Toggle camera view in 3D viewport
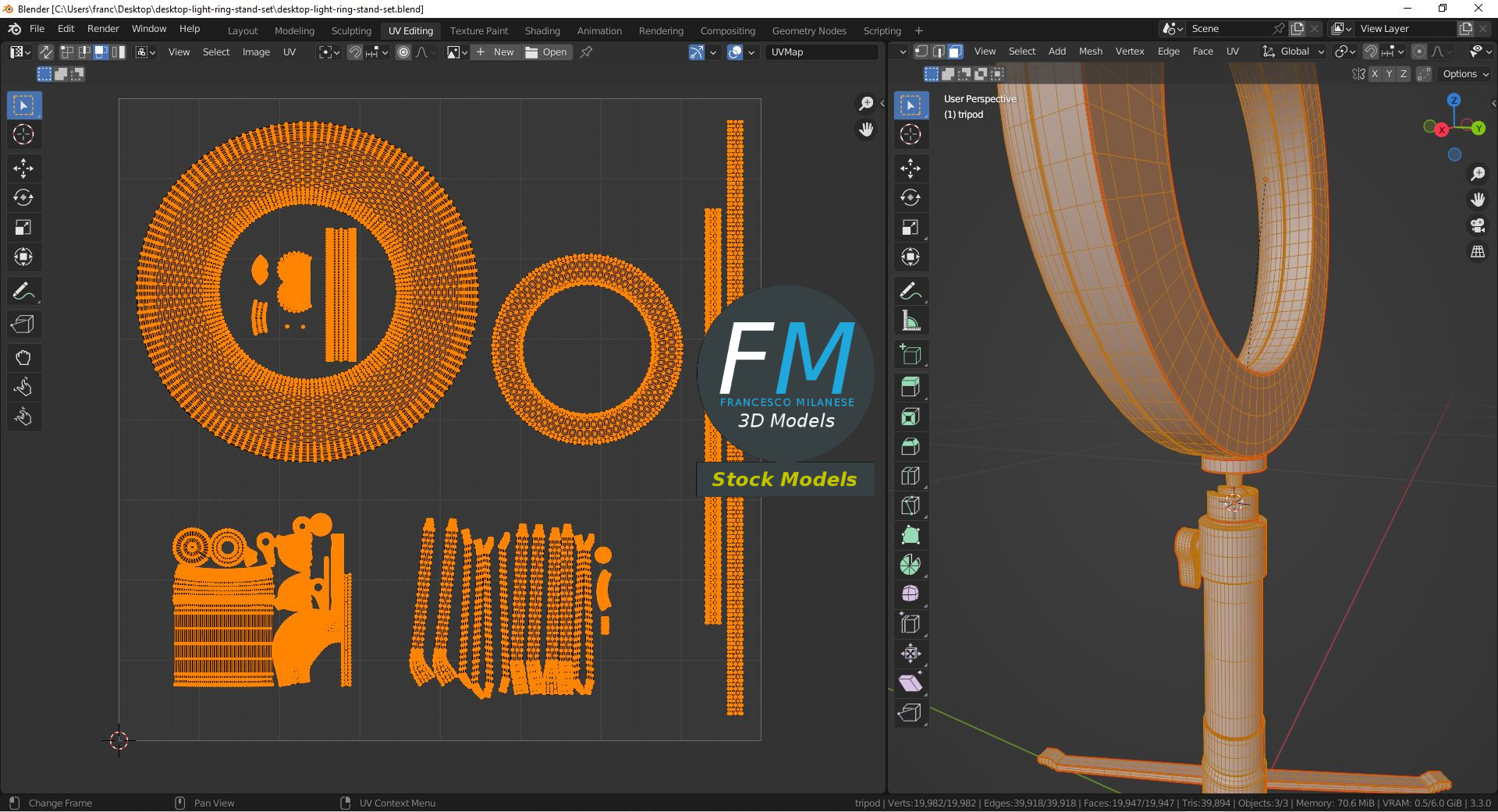The image size is (1498, 812). tap(1478, 226)
